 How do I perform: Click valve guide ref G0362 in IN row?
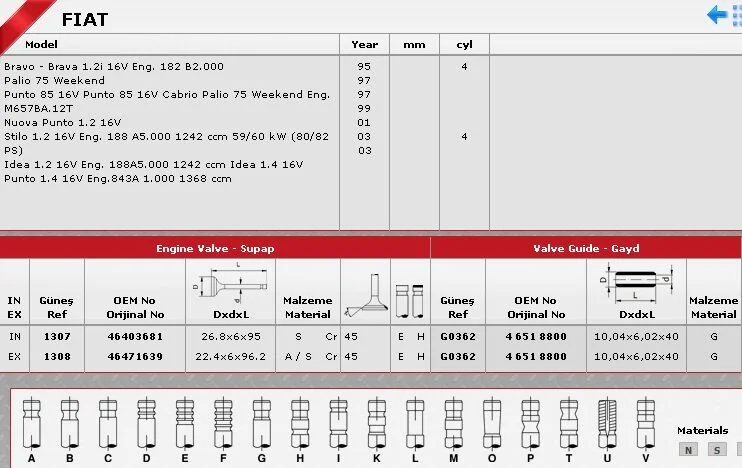tap(458, 337)
